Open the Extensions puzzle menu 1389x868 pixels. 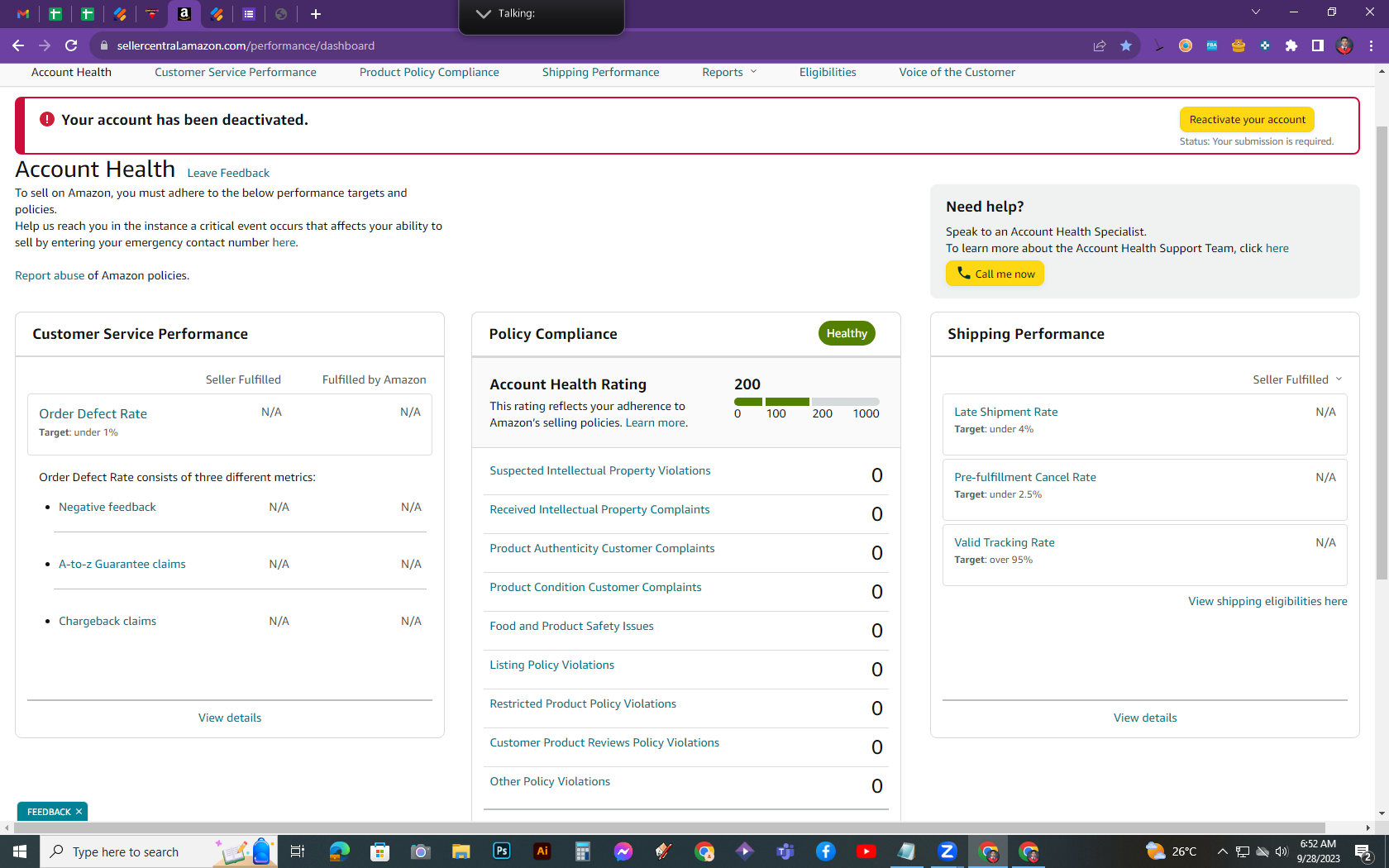pos(1291,45)
